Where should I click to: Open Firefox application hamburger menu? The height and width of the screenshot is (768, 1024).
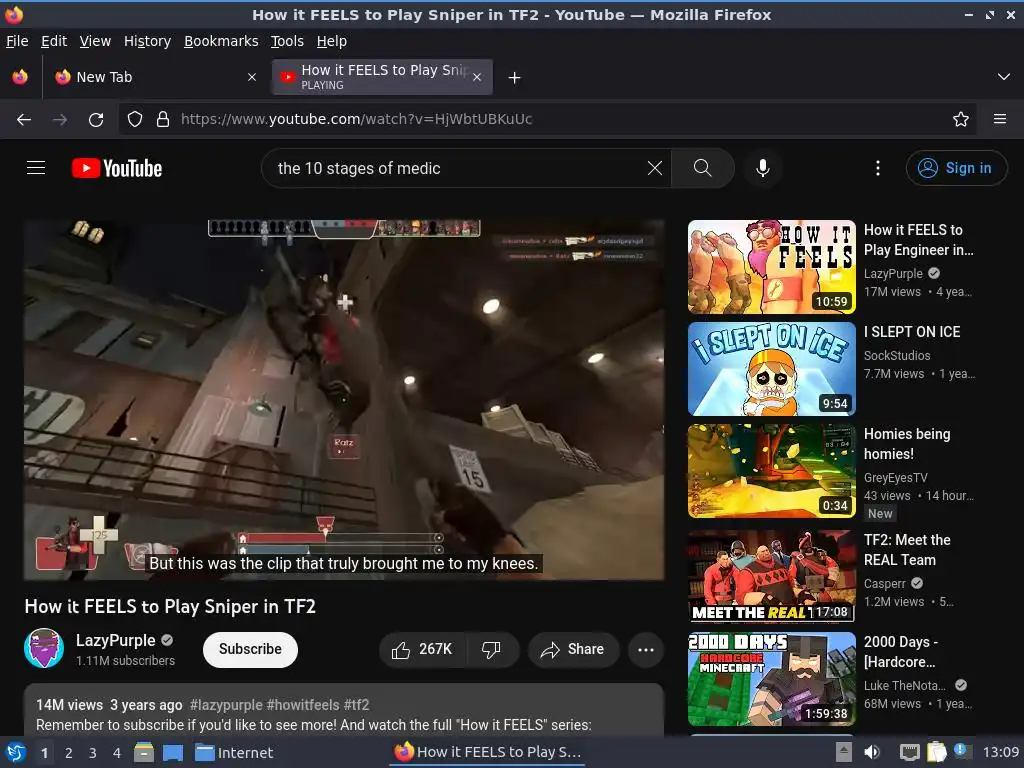pos(1000,119)
